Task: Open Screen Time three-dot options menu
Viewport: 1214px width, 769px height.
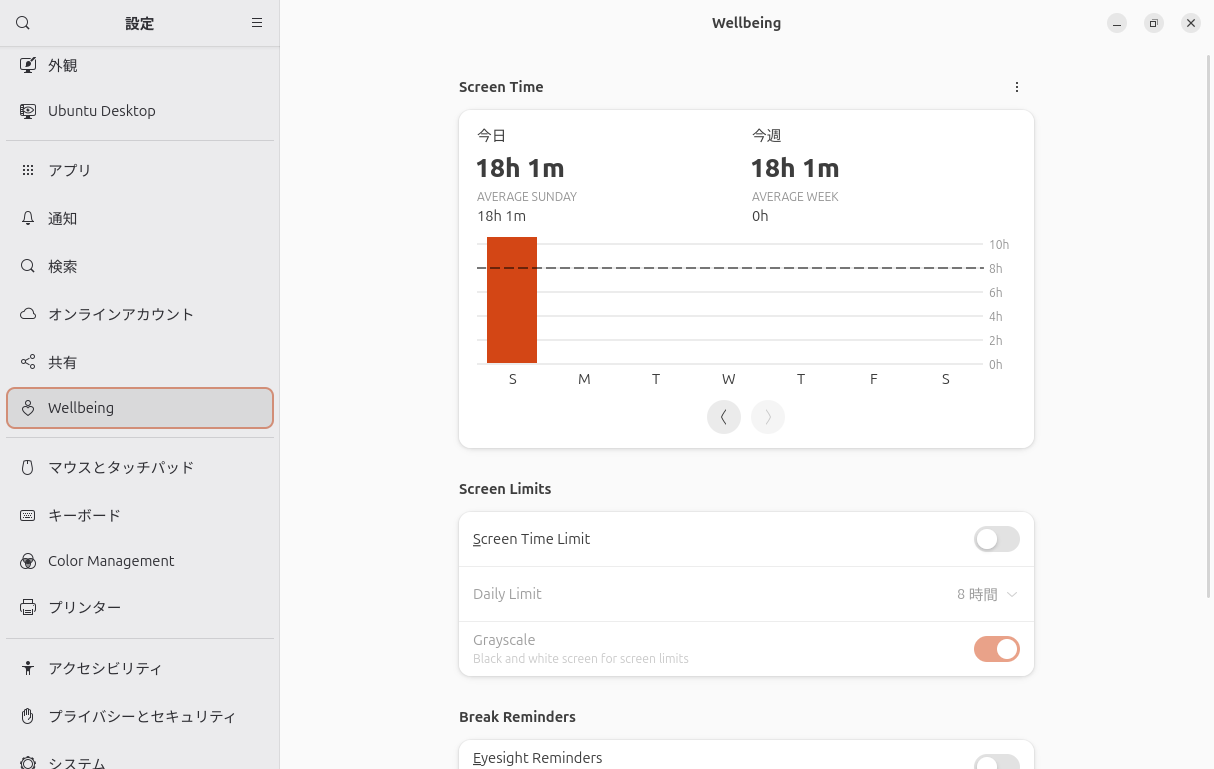Action: pyautogui.click(x=1017, y=87)
